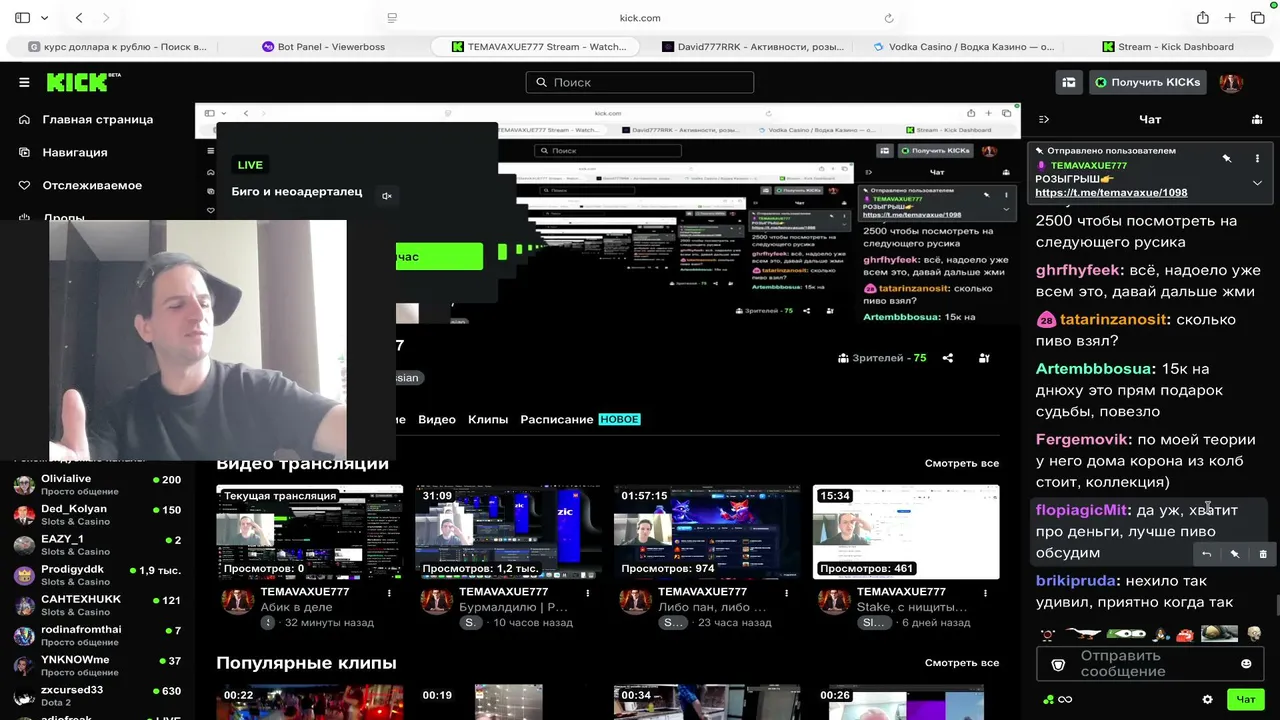
Task: Add a new Safari tab
Action: tap(1230, 18)
